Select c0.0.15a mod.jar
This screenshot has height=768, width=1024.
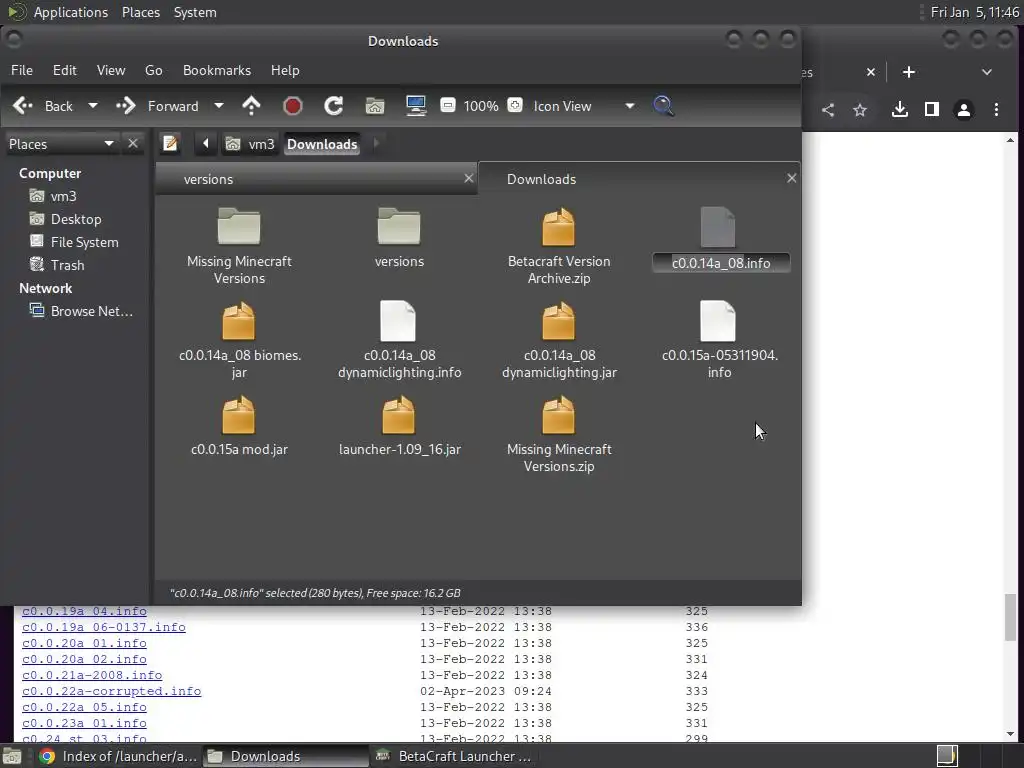(x=239, y=426)
